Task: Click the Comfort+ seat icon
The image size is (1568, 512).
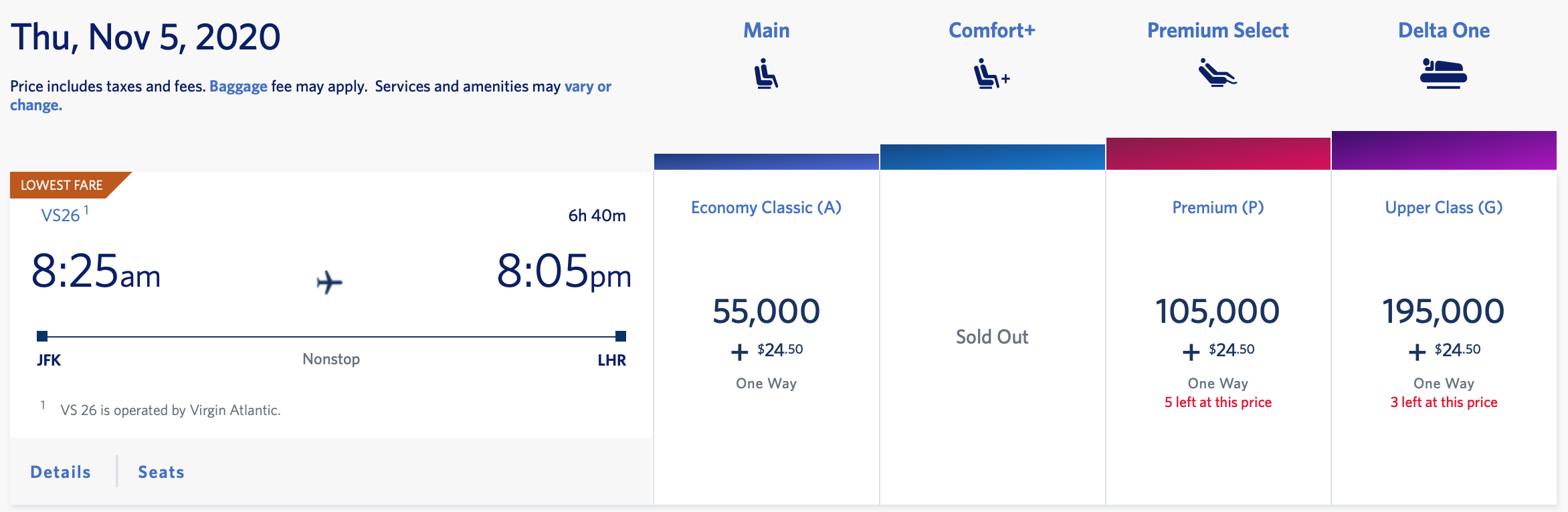Action: tap(991, 75)
